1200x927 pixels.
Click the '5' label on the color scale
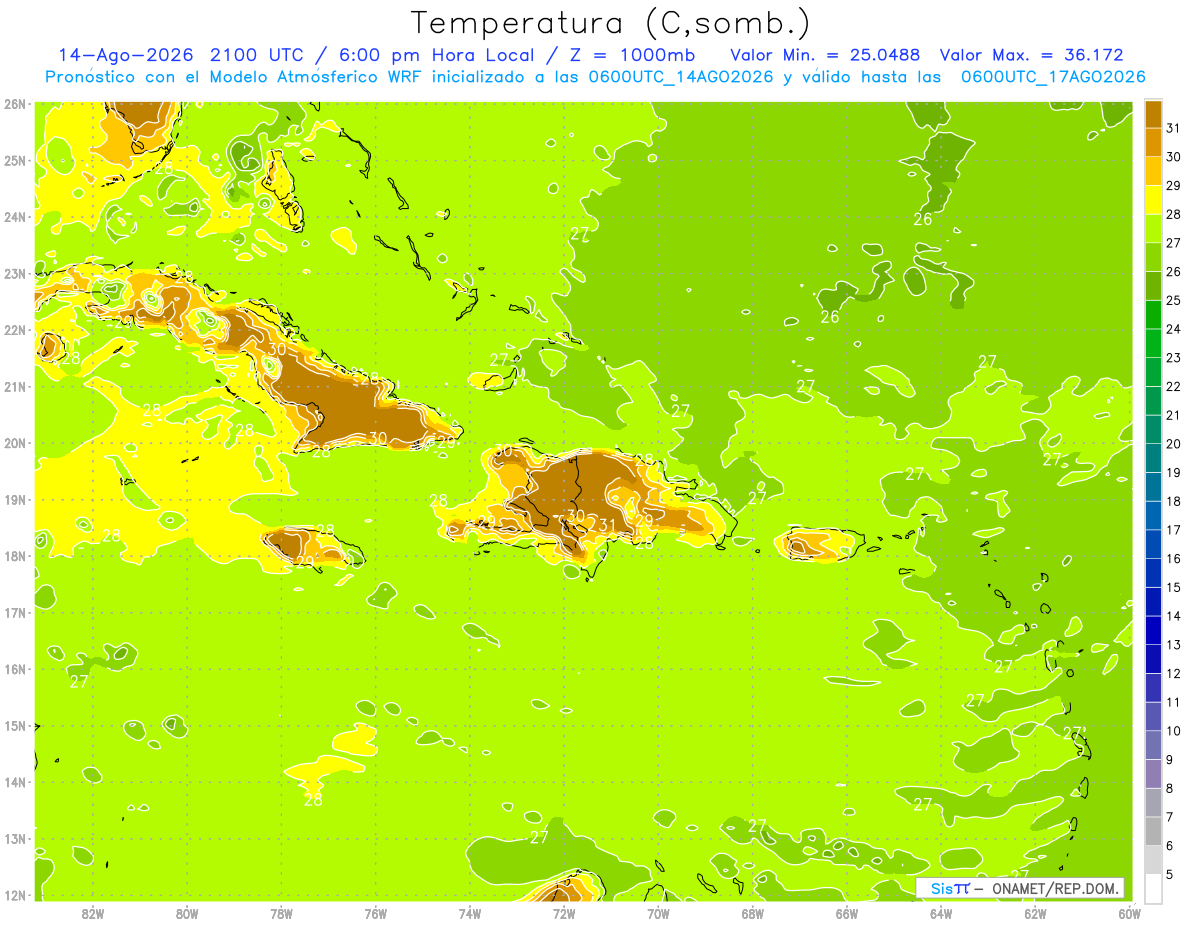[1171, 874]
